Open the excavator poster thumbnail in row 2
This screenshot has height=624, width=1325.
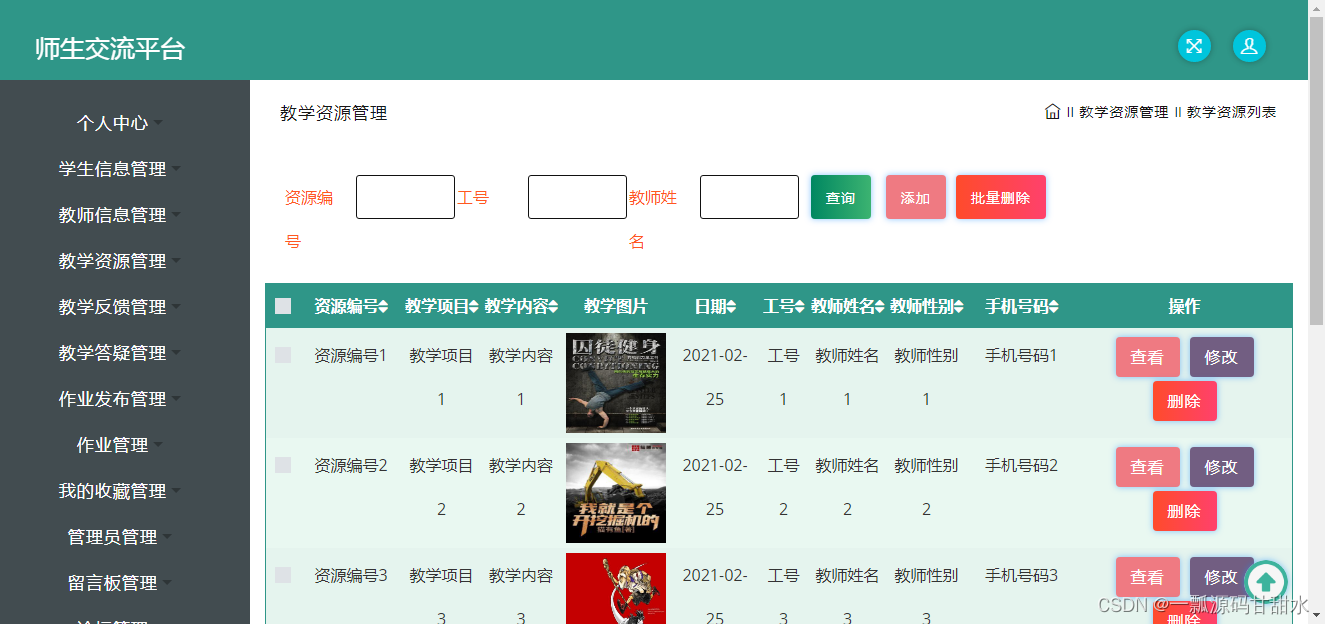616,493
